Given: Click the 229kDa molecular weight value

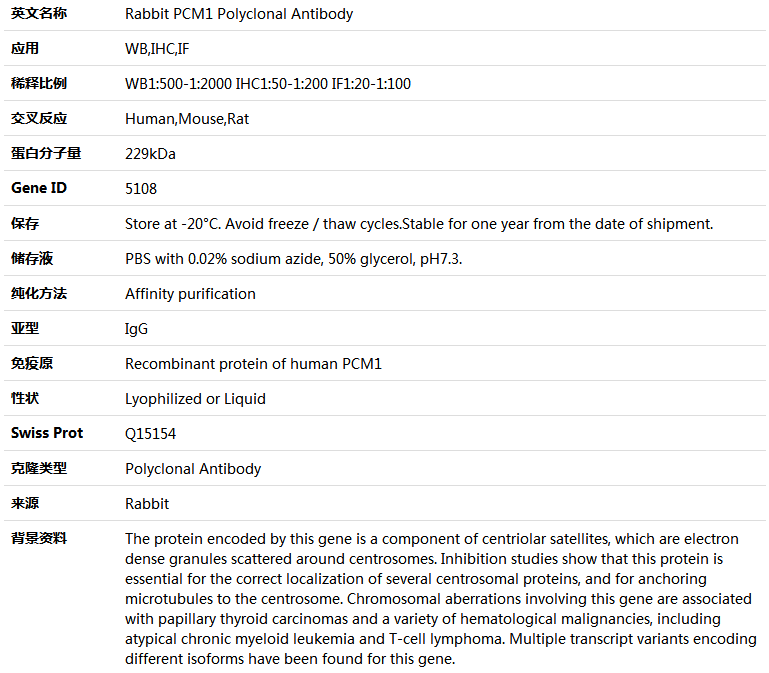Looking at the screenshot, I should pos(150,154).
